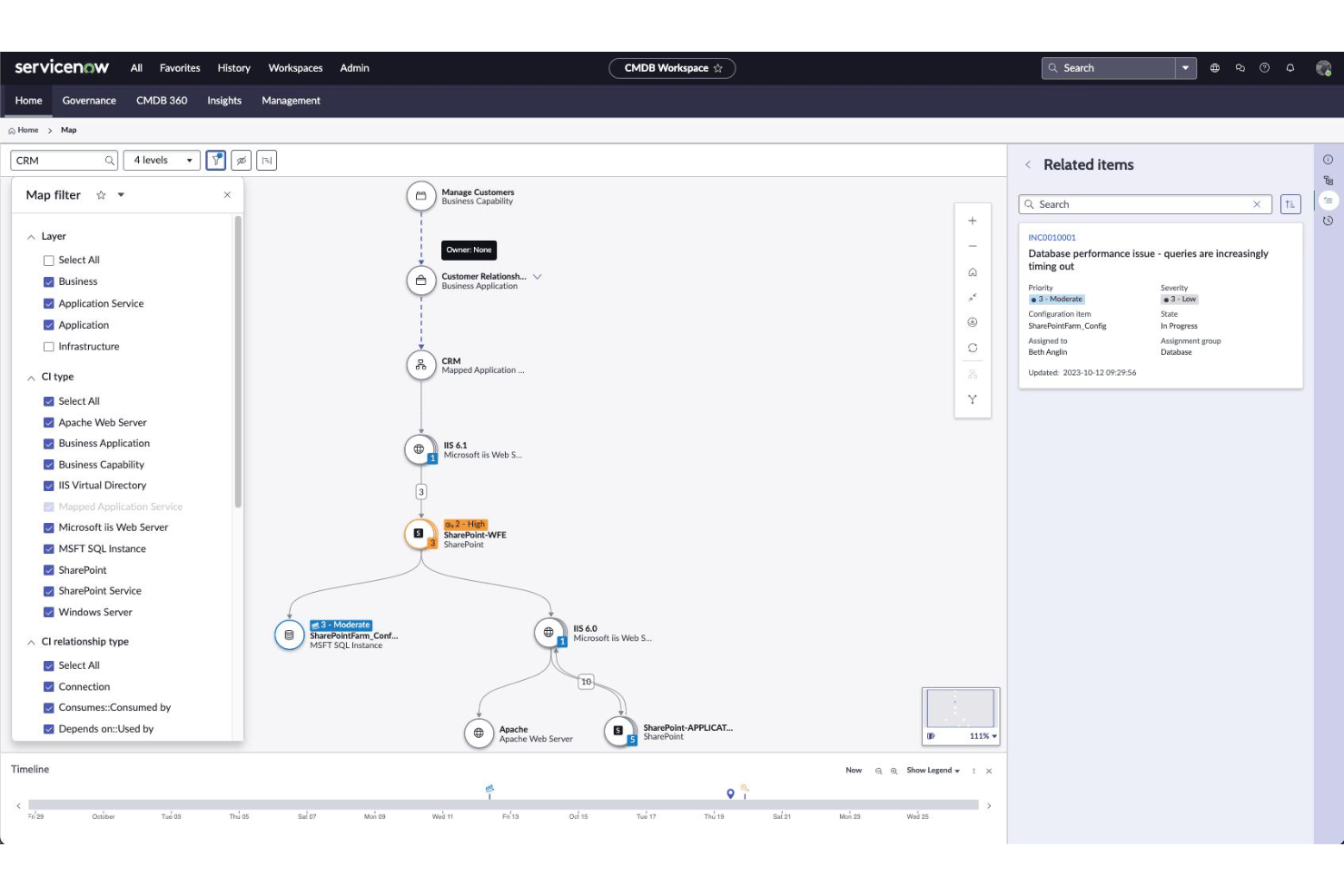1344x896 pixels.
Task: Open the history clock icon in right sidebar
Action: coord(1328,221)
